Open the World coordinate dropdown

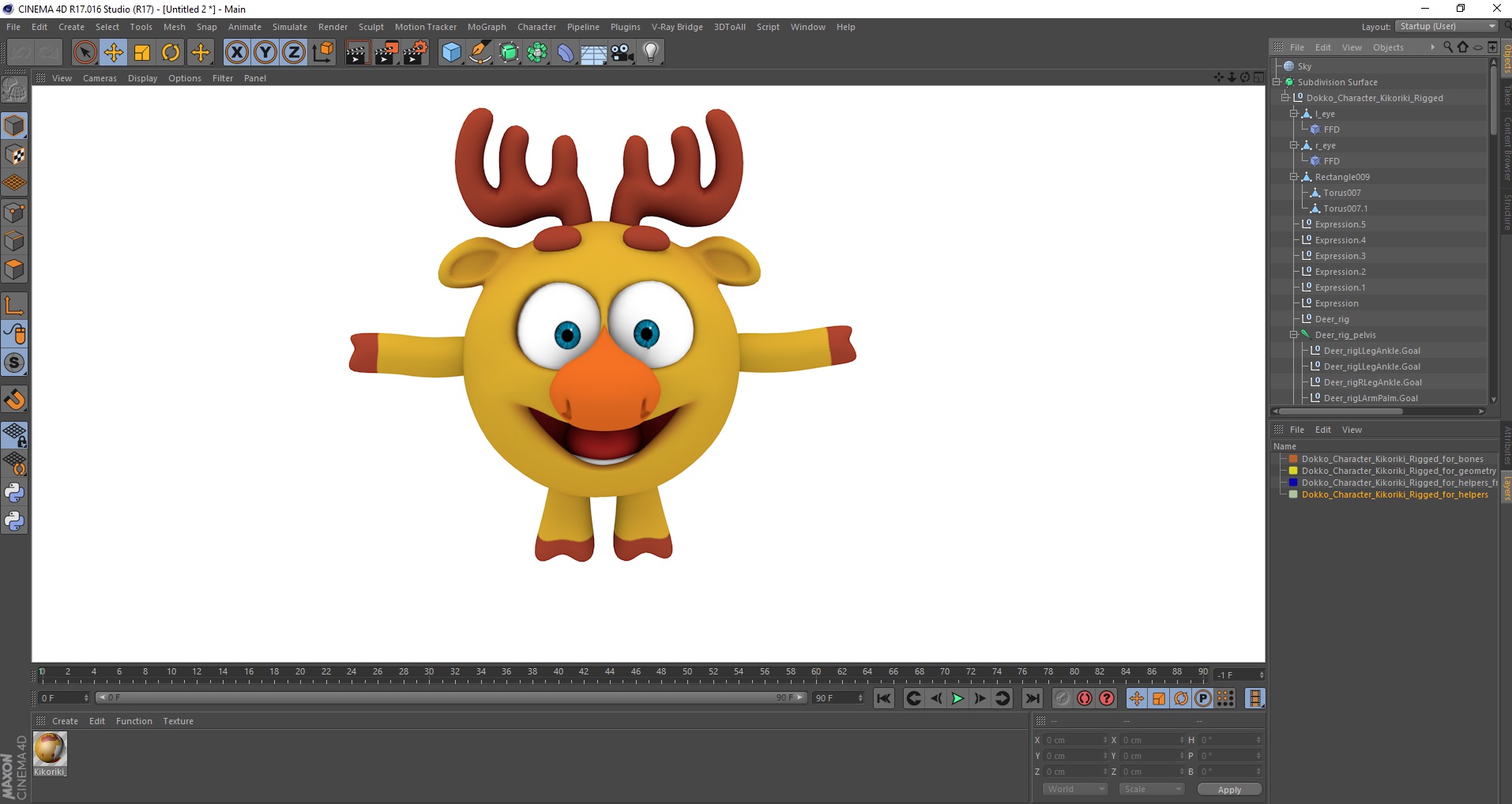pos(1074,789)
